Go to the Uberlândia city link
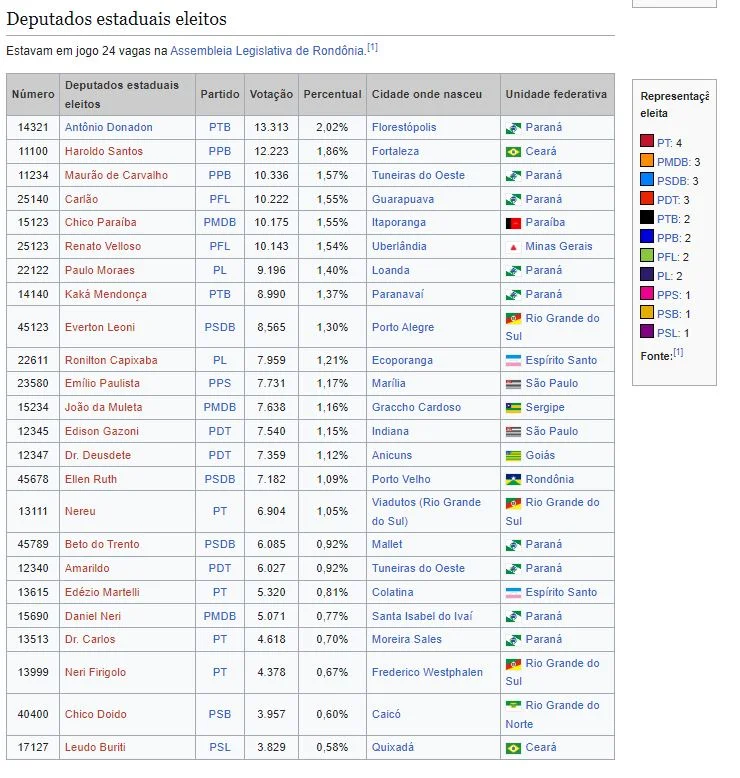 398,247
